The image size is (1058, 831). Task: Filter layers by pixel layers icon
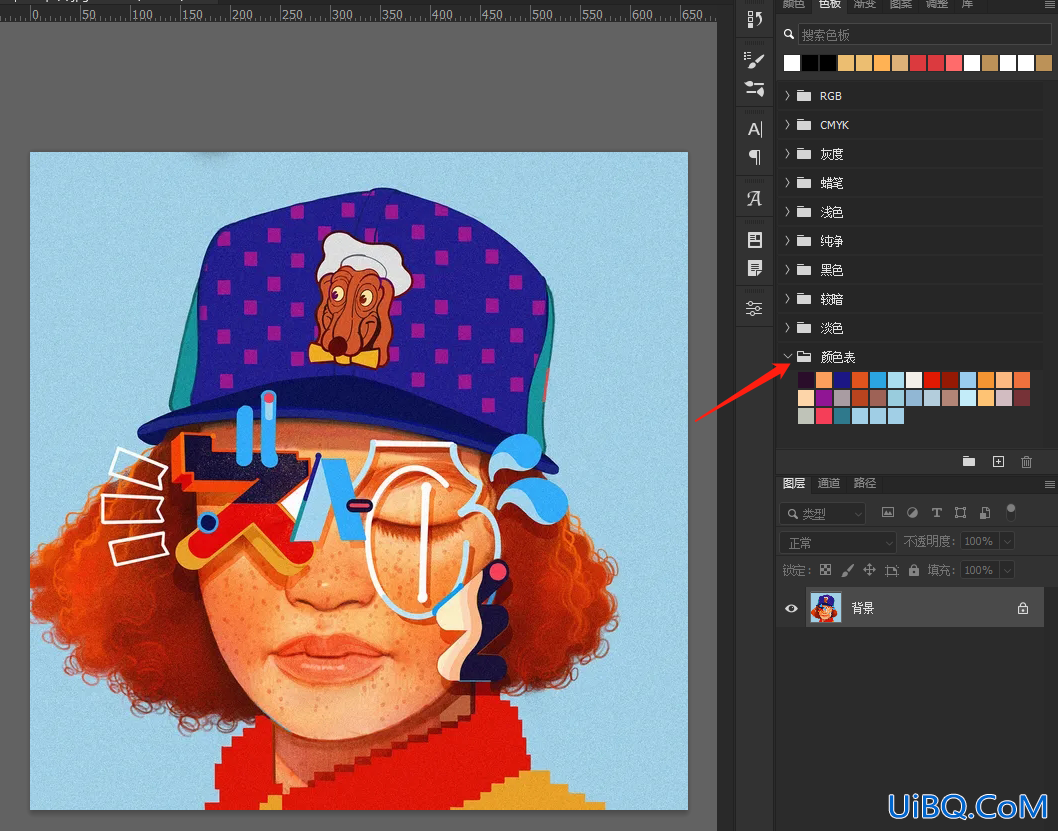(x=888, y=513)
